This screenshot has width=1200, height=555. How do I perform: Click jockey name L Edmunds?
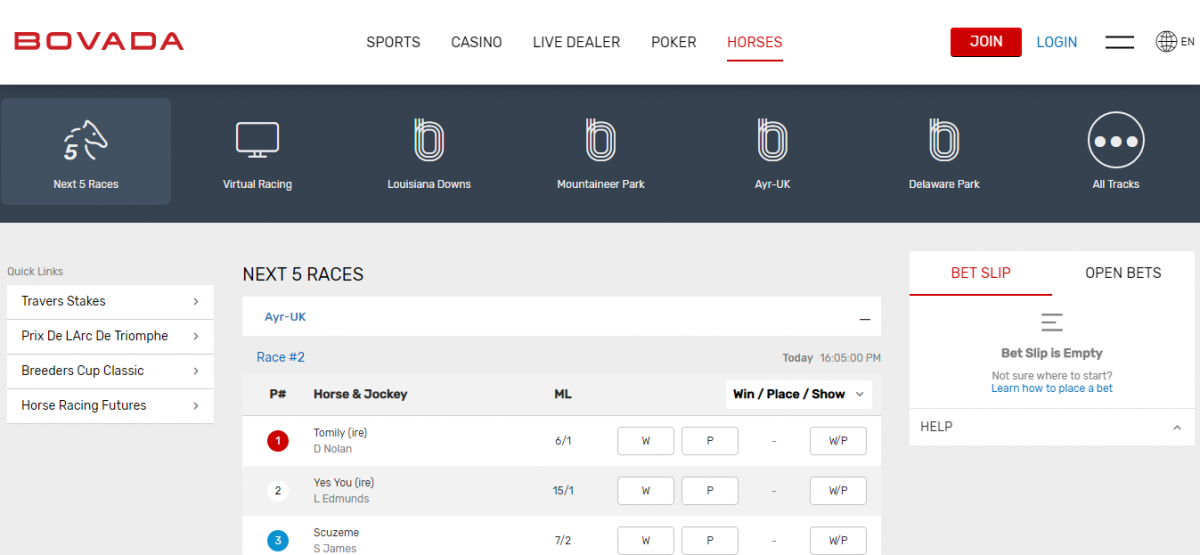tap(341, 499)
